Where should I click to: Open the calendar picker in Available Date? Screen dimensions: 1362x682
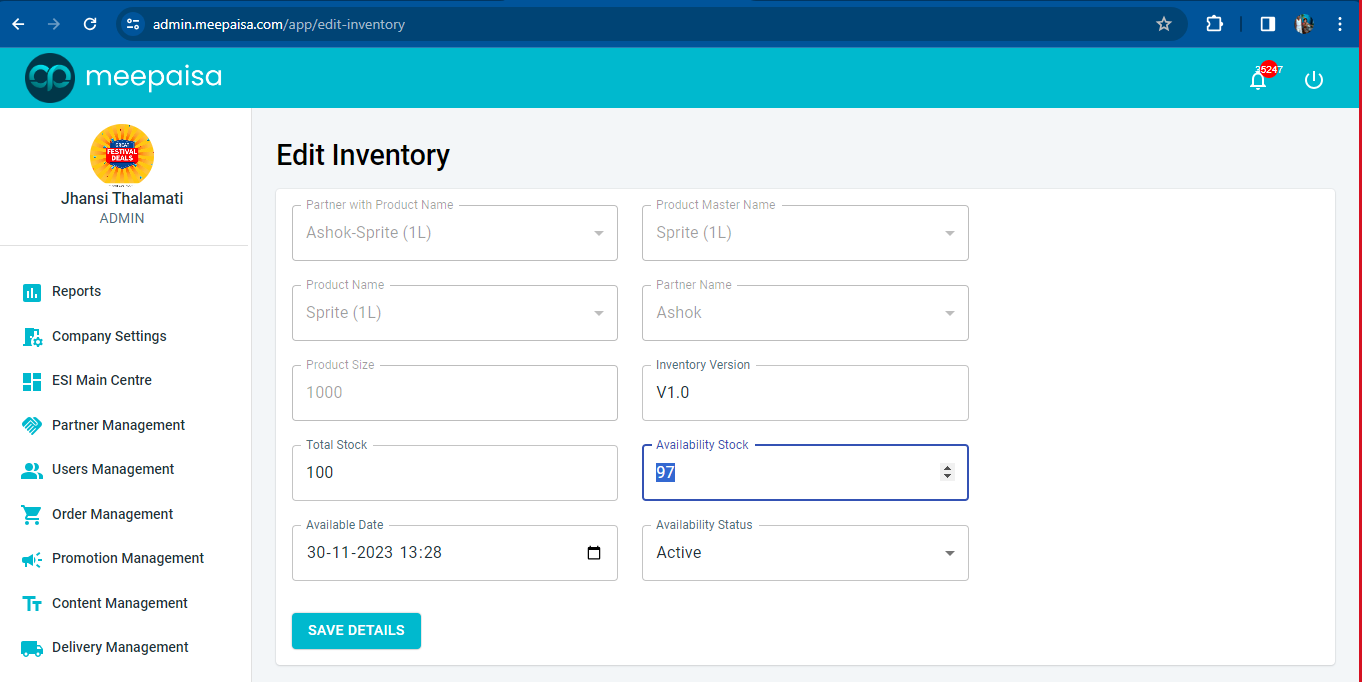(594, 553)
